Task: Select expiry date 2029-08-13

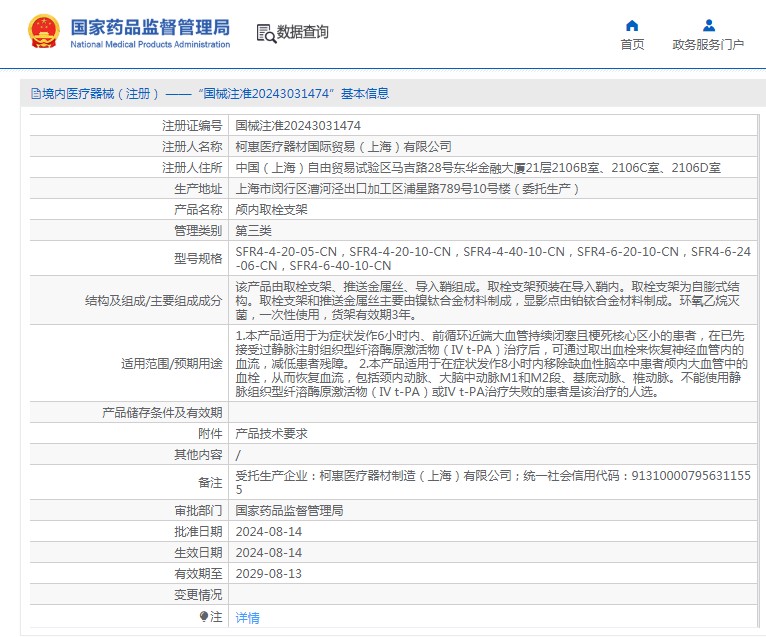Action: point(269,573)
